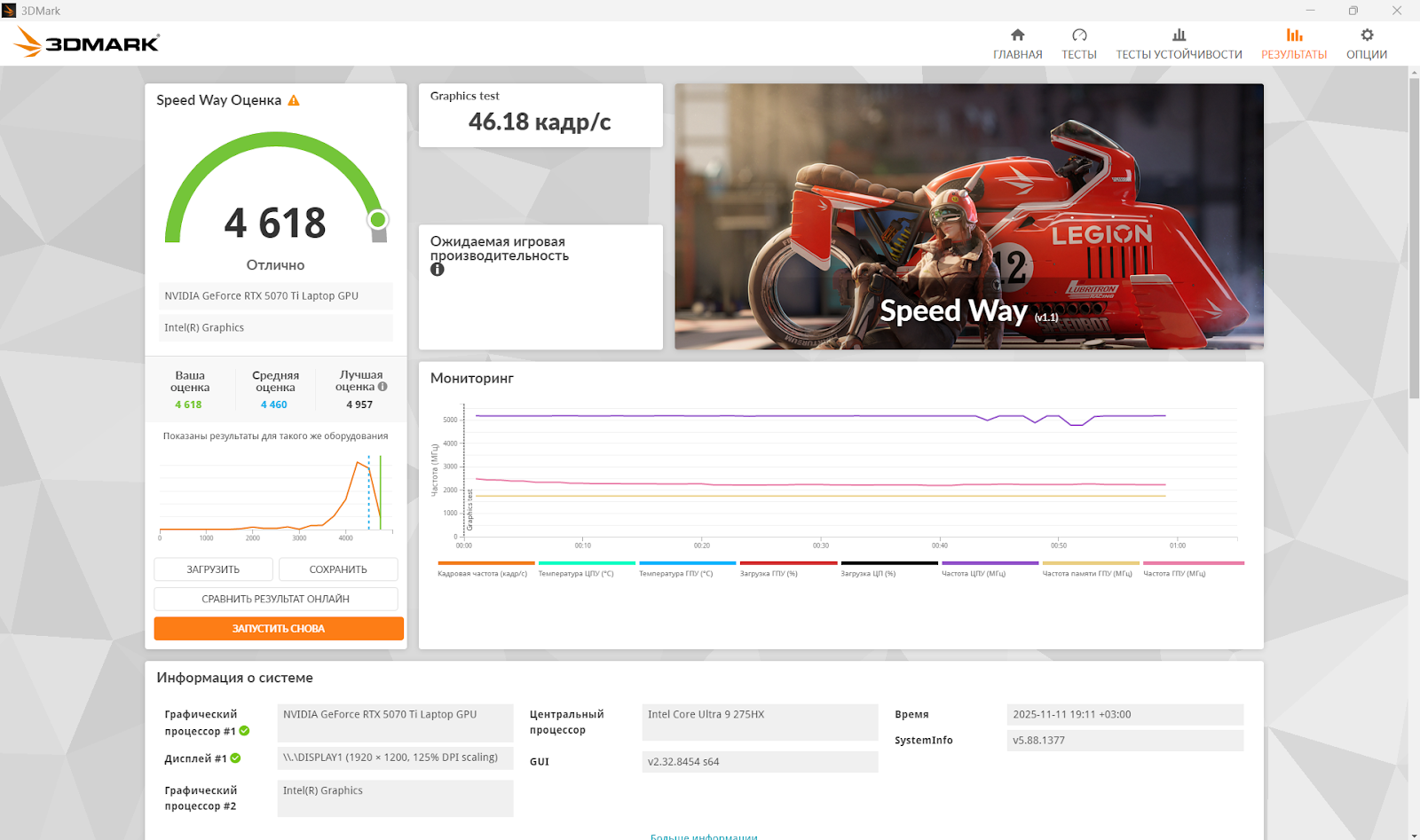Click the Ваша оценка value 4 618
This screenshot has width=1420, height=840.
point(188,404)
